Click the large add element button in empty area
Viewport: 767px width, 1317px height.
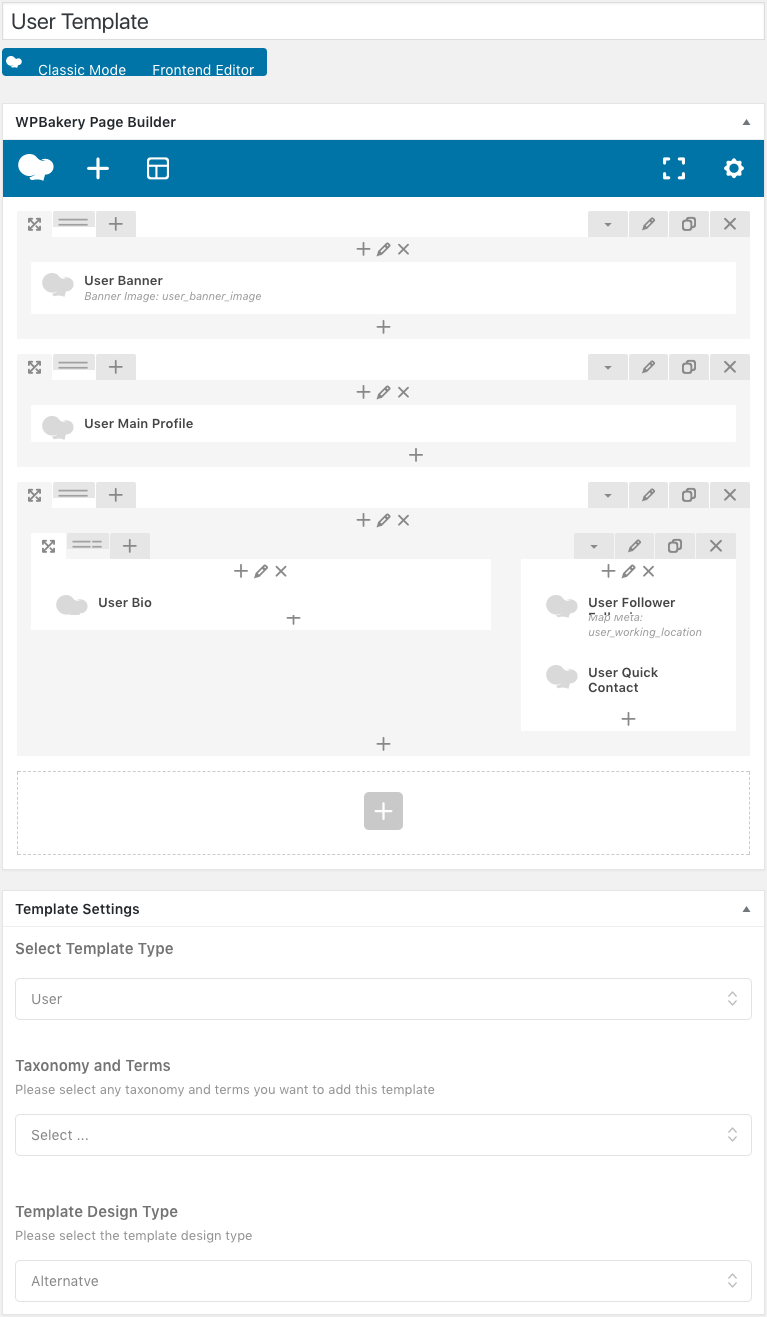[x=383, y=811]
